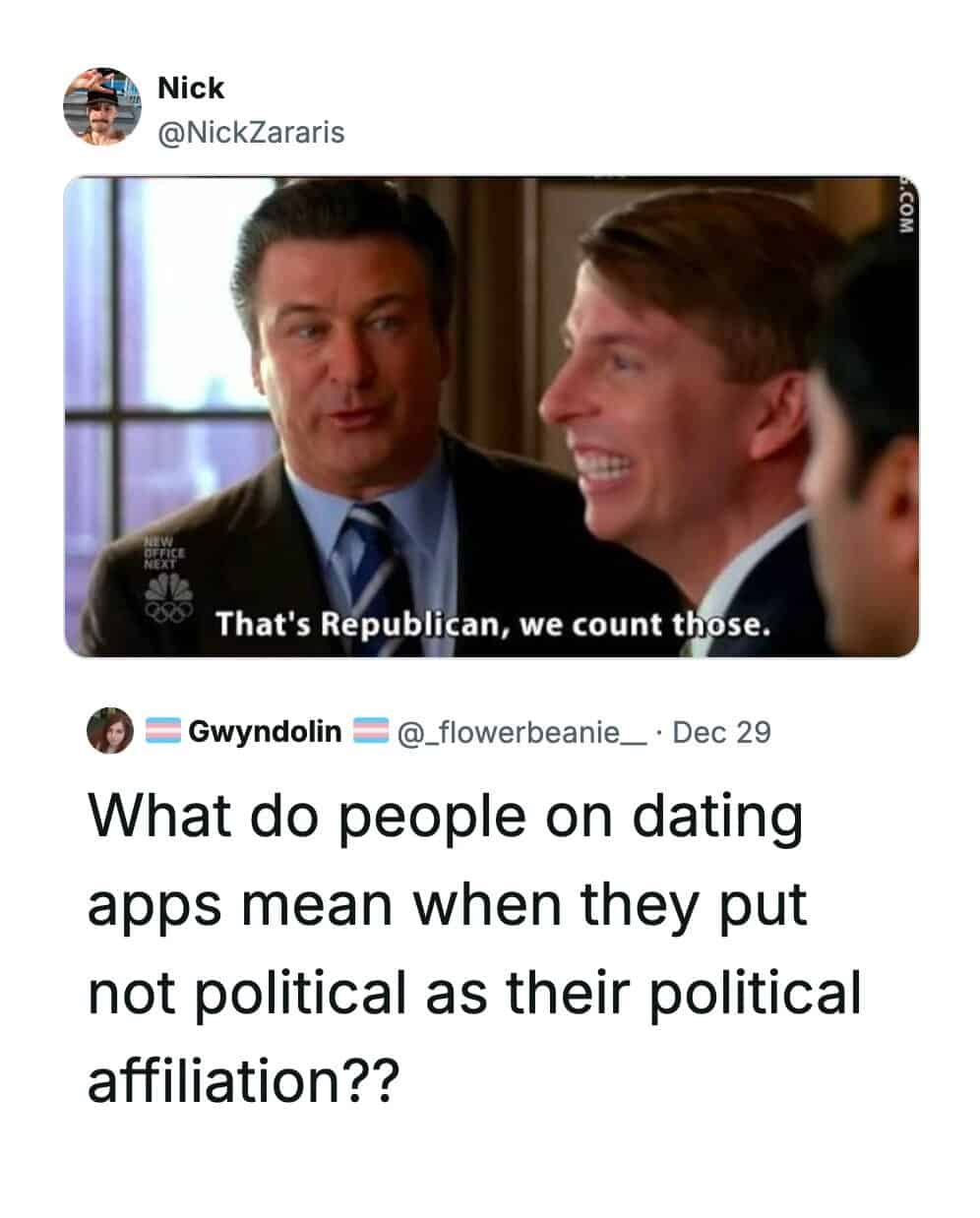Open the meme image attachment
The image size is (980, 1218).
(x=491, y=417)
